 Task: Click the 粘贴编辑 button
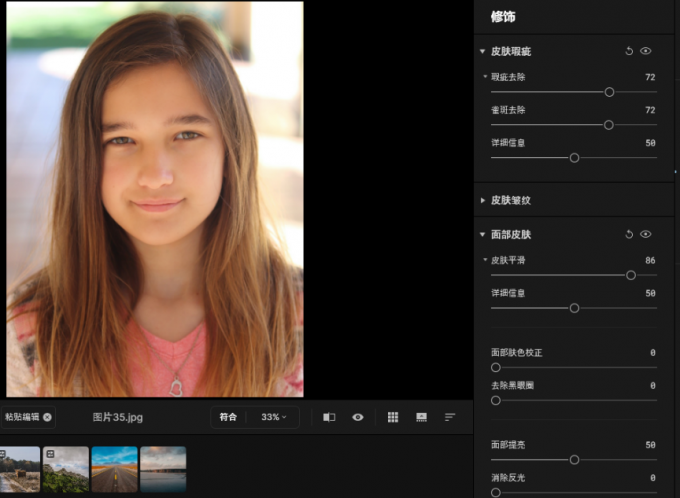click(x=22, y=417)
